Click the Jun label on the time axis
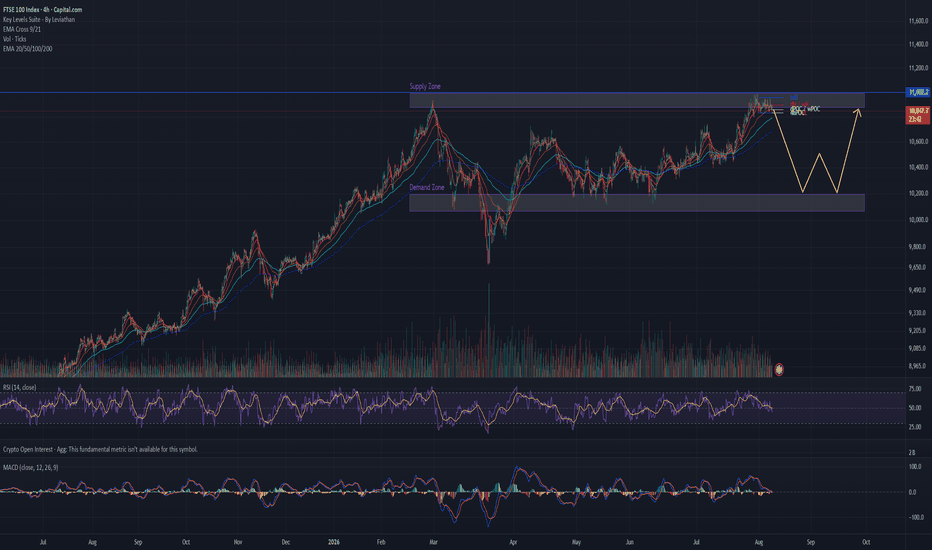The image size is (932, 550). 629,542
